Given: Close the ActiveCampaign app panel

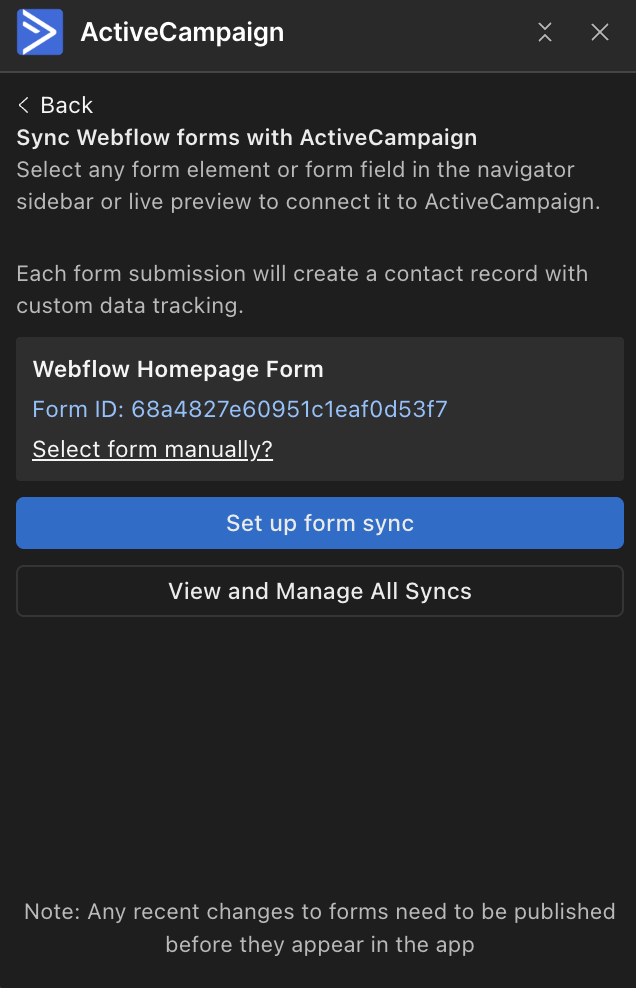Looking at the screenshot, I should [599, 32].
